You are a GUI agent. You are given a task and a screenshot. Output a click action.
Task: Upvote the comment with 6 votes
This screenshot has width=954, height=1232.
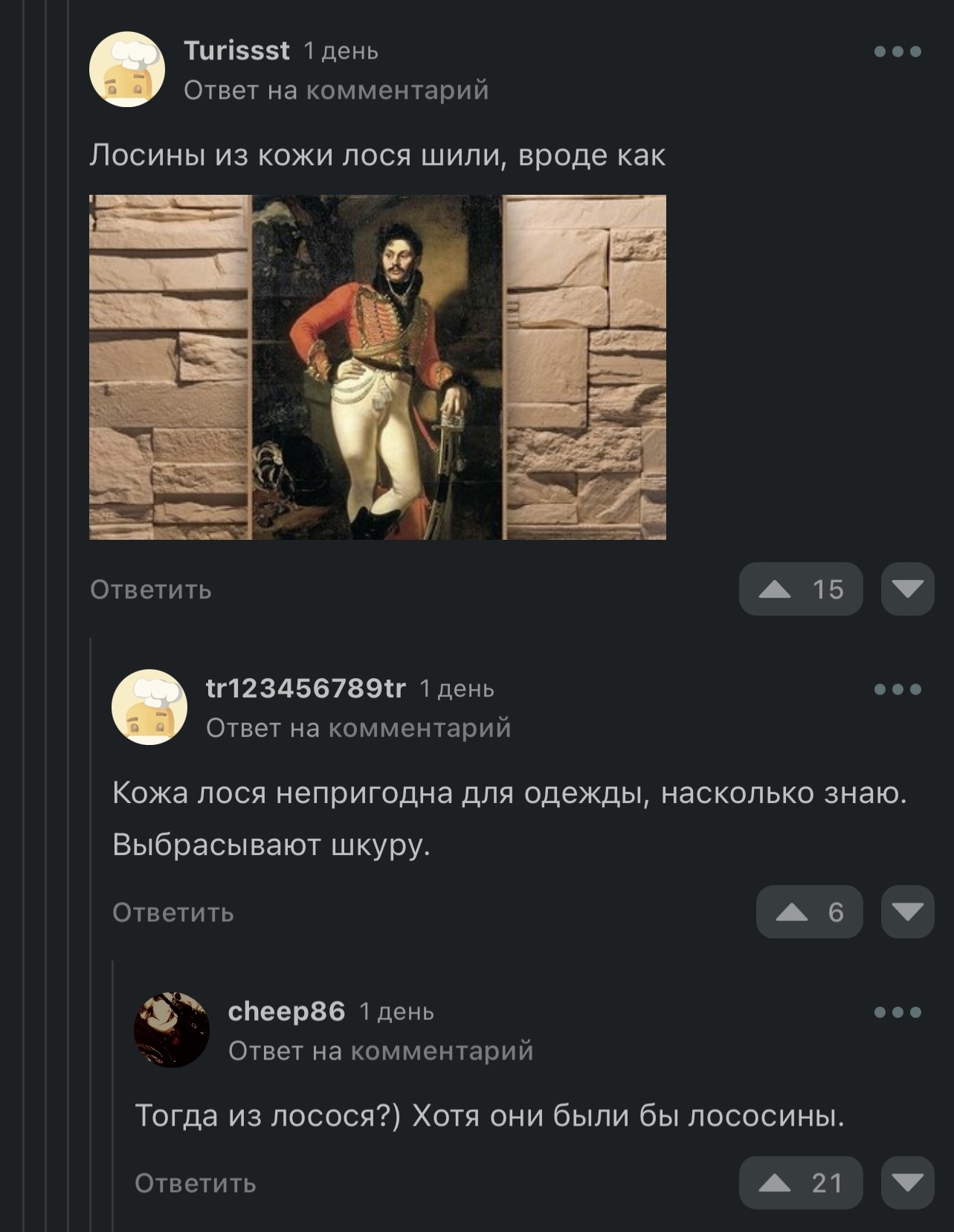tap(810, 912)
